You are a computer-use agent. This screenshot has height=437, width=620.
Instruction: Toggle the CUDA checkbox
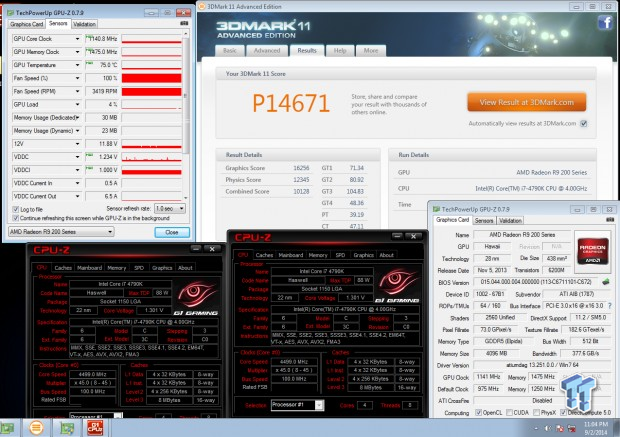tap(509, 412)
